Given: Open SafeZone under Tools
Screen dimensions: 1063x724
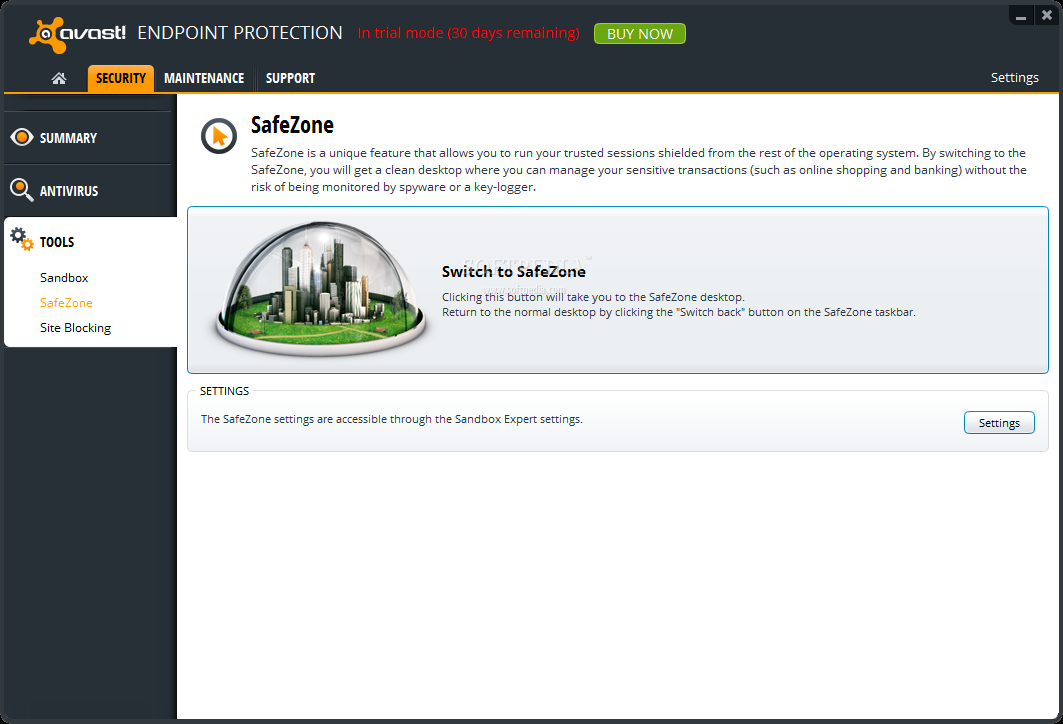Looking at the screenshot, I should 66,302.
